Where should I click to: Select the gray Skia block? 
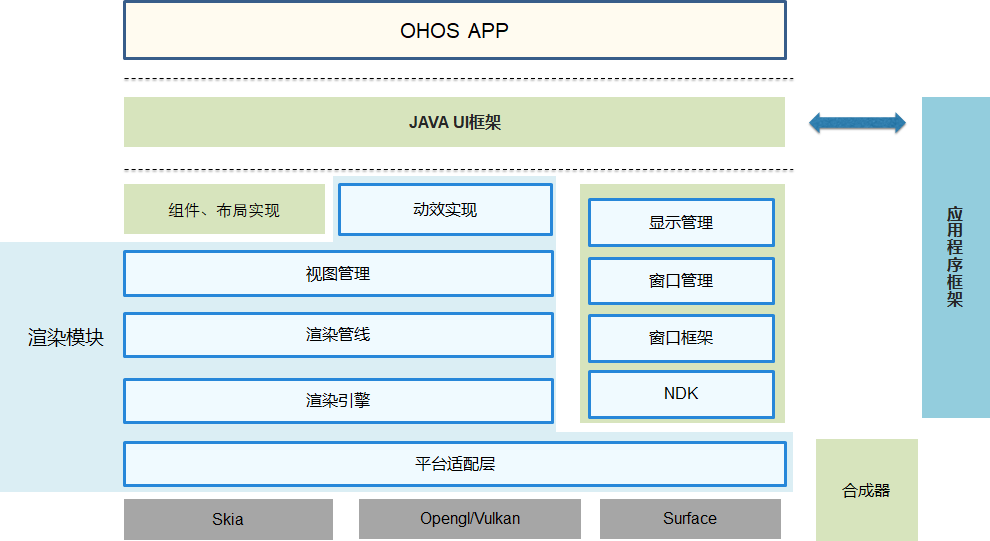[228, 519]
